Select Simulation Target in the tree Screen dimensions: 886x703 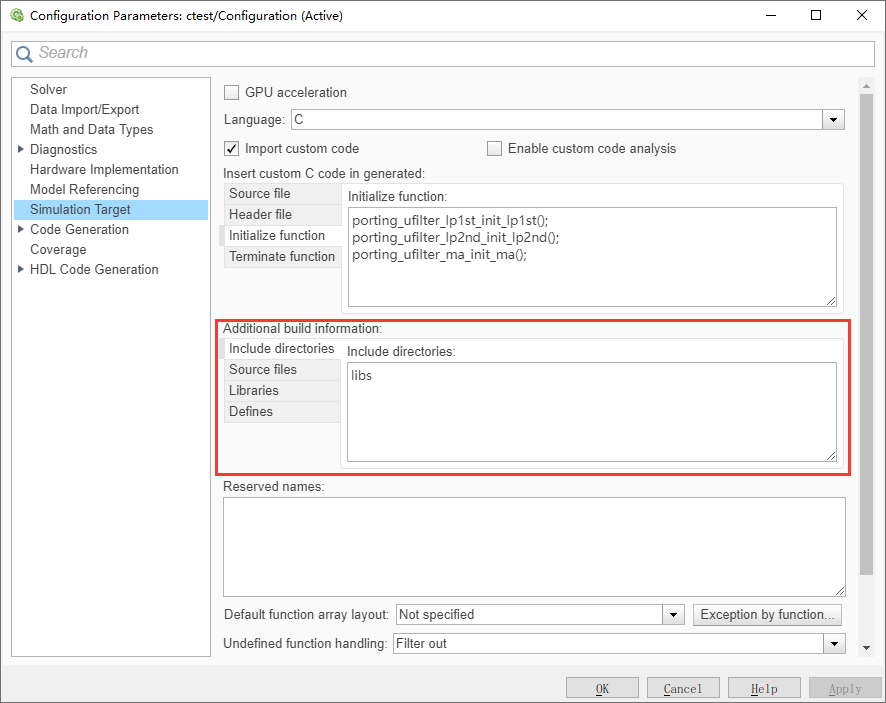111,210
